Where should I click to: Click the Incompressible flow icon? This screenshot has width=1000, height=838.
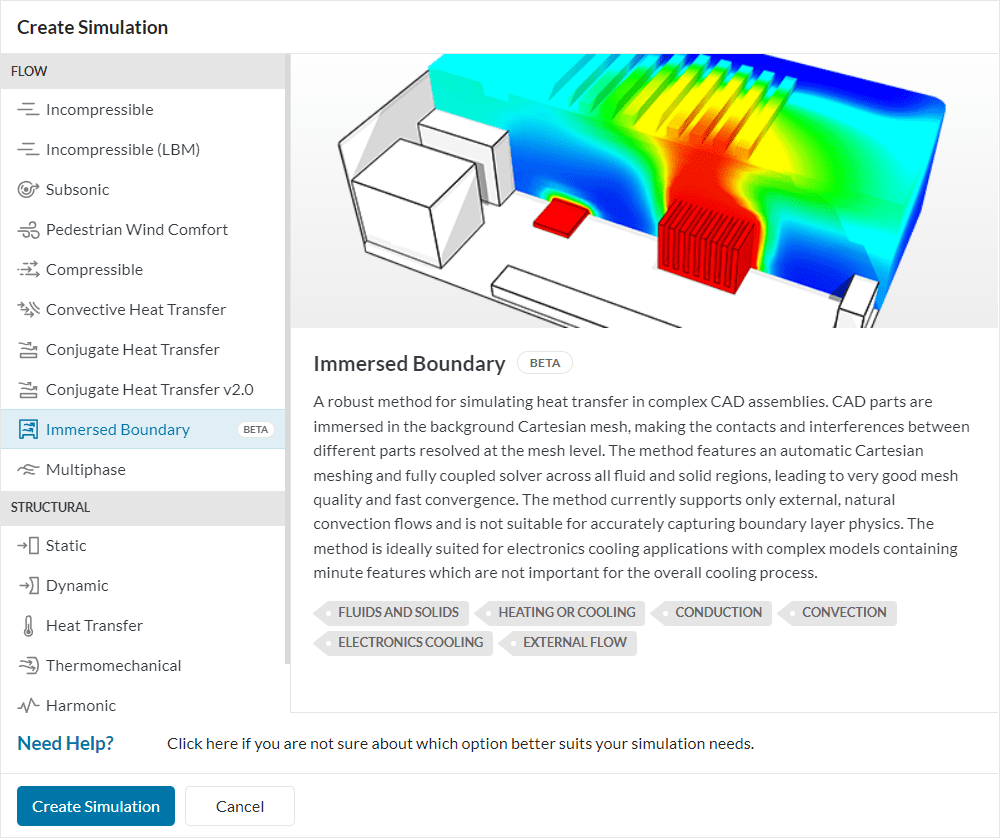(28, 110)
